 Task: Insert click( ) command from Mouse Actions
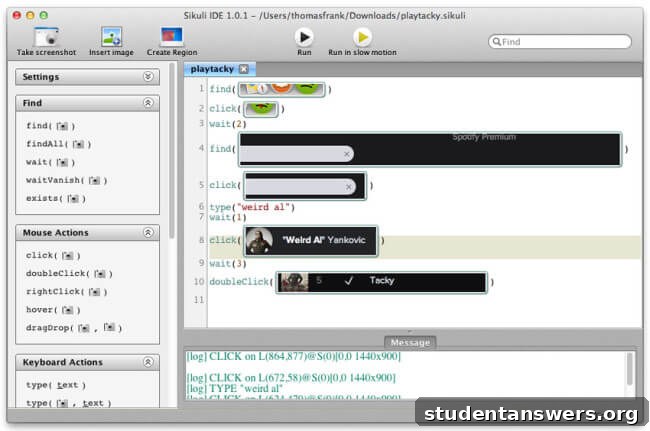tap(53, 255)
